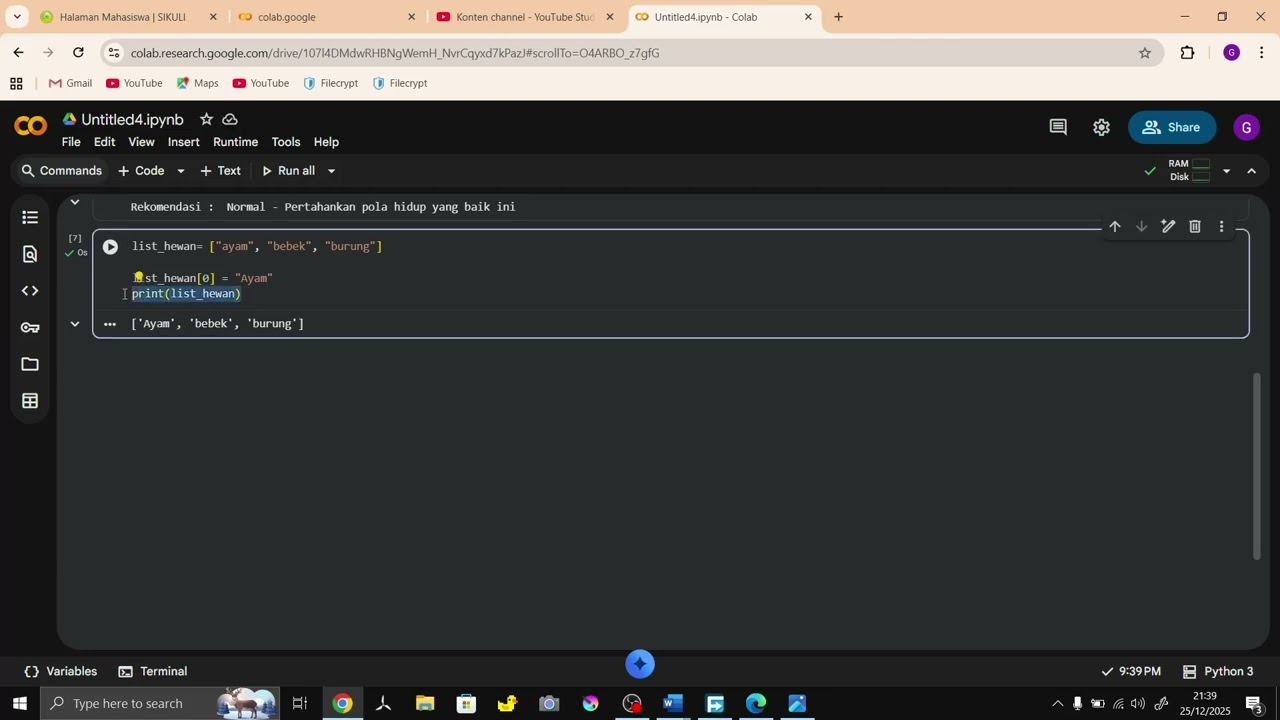This screenshot has height=720, width=1280.
Task: Open File menu
Action: pos(71,142)
